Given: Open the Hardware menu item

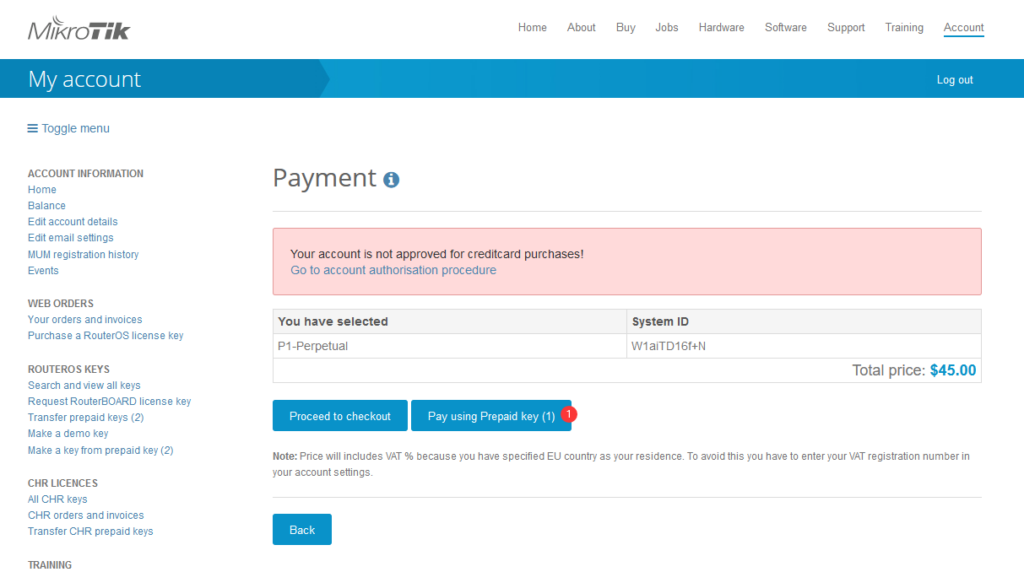Looking at the screenshot, I should pyautogui.click(x=722, y=27).
